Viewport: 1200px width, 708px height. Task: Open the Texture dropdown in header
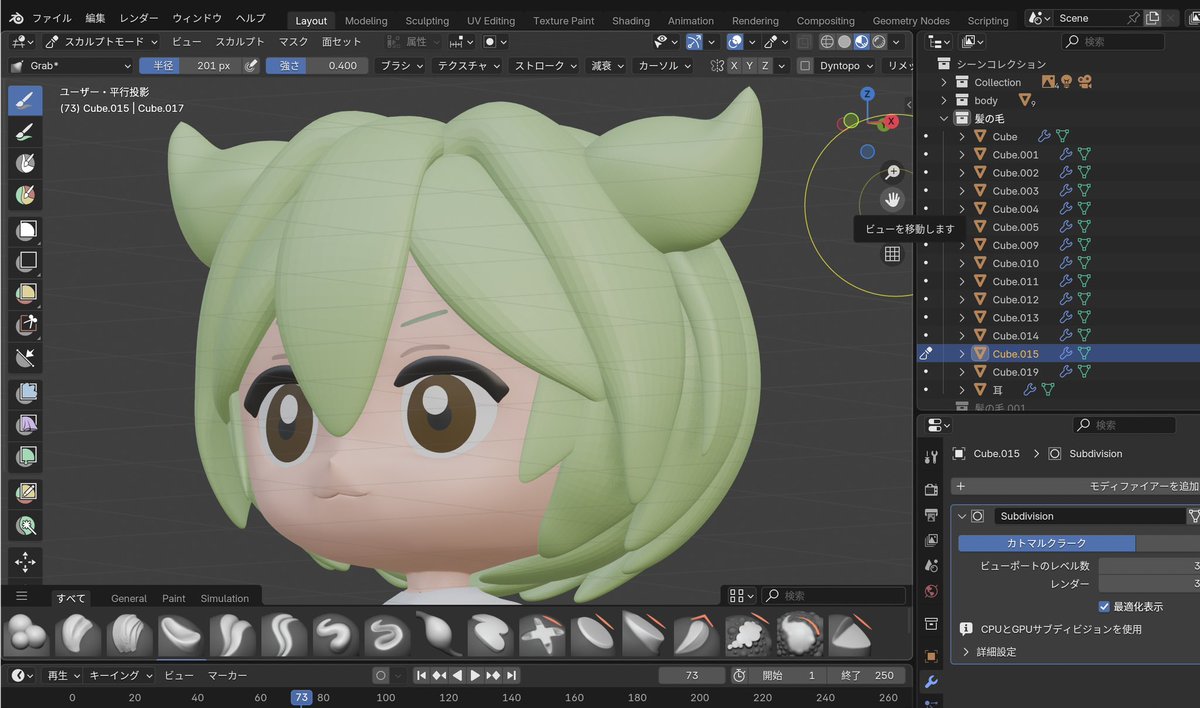click(x=469, y=65)
